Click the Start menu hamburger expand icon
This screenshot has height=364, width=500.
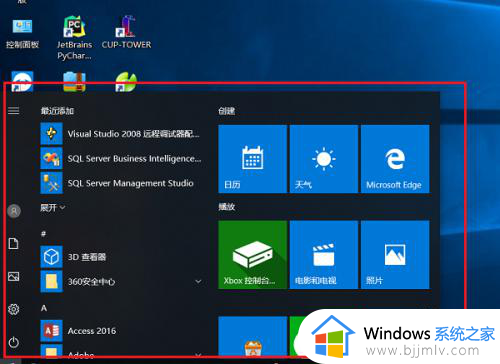14,110
